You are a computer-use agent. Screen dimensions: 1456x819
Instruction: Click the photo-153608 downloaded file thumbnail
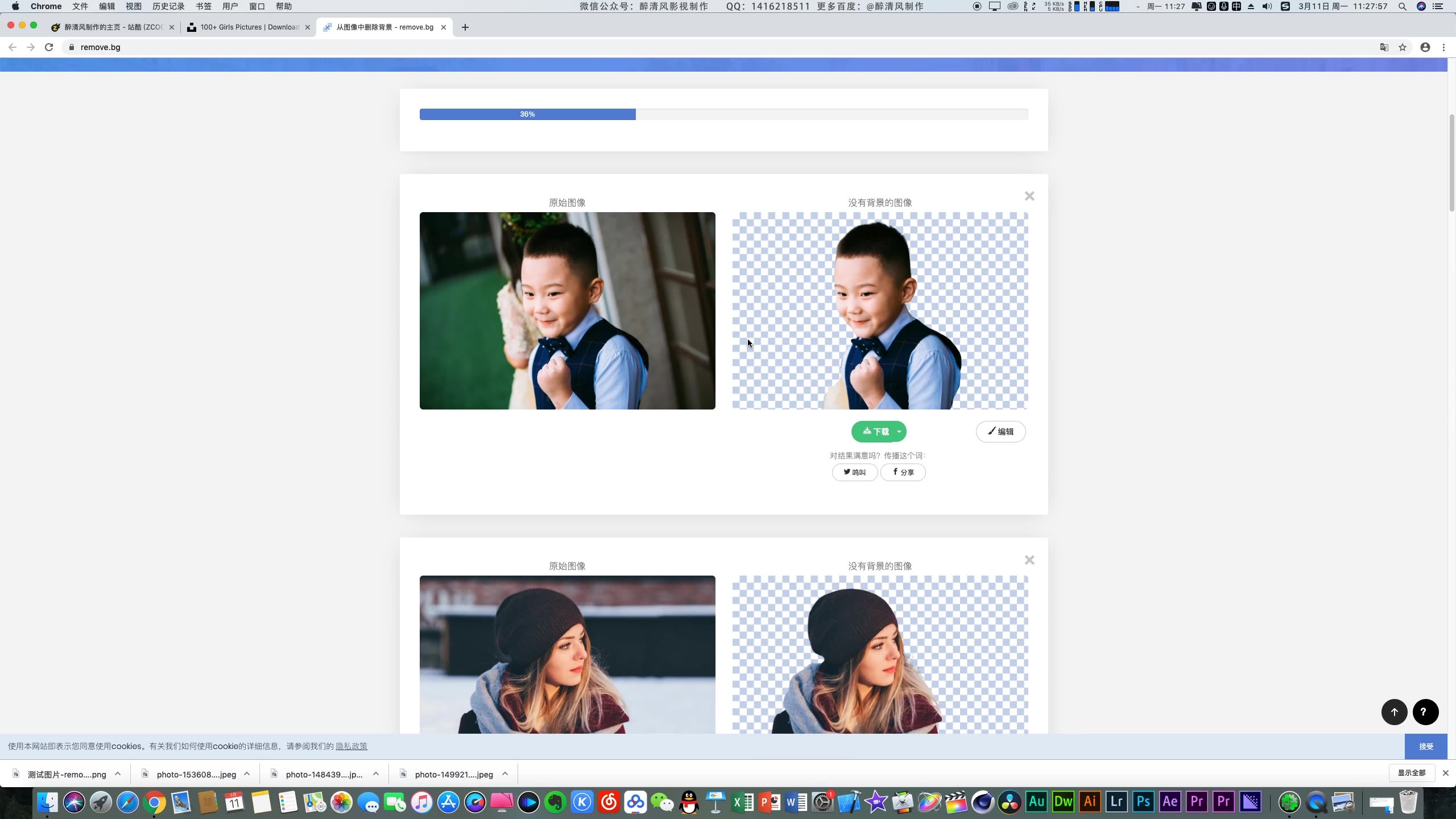pos(197,774)
